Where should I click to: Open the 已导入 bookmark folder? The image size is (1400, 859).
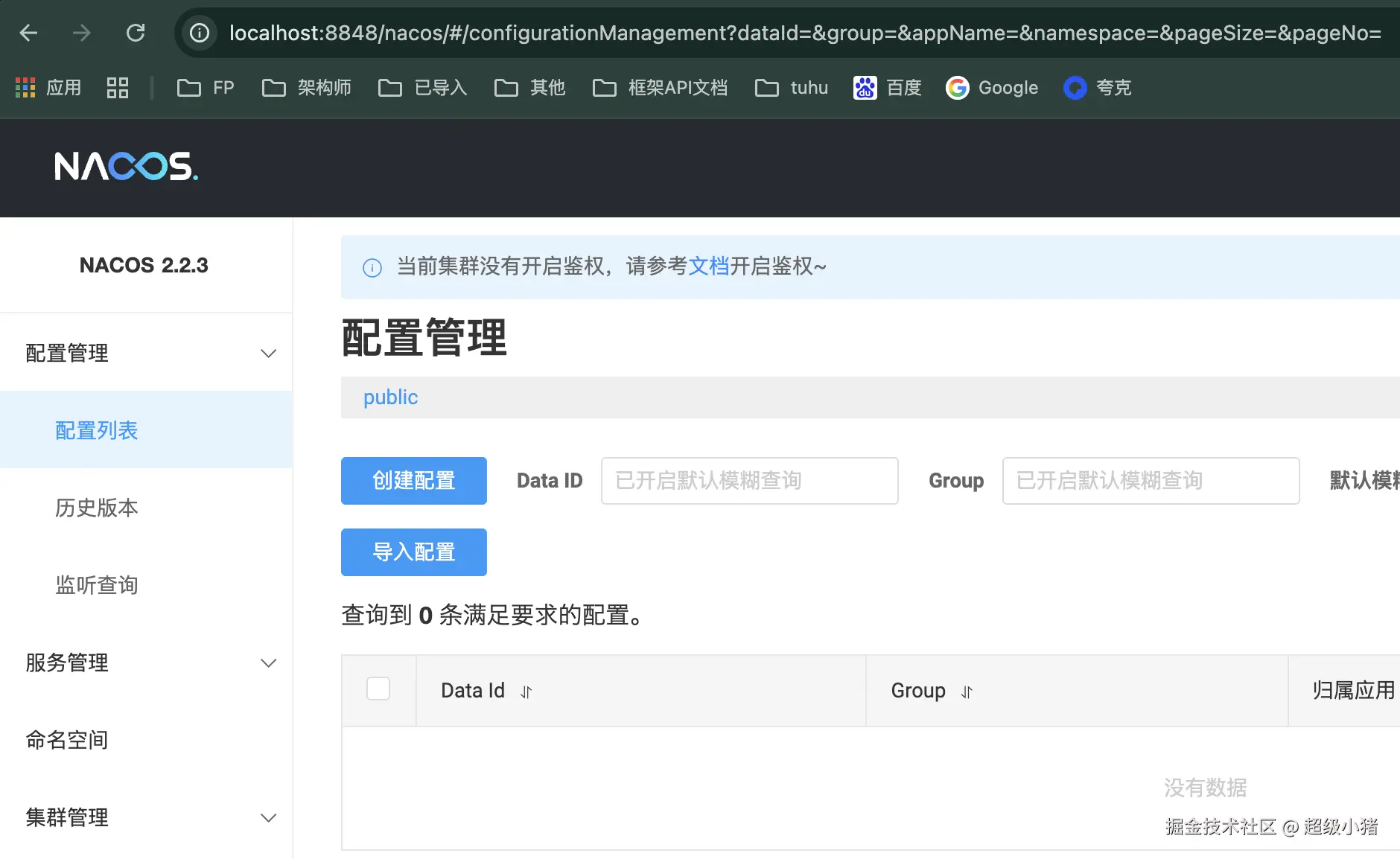423,88
